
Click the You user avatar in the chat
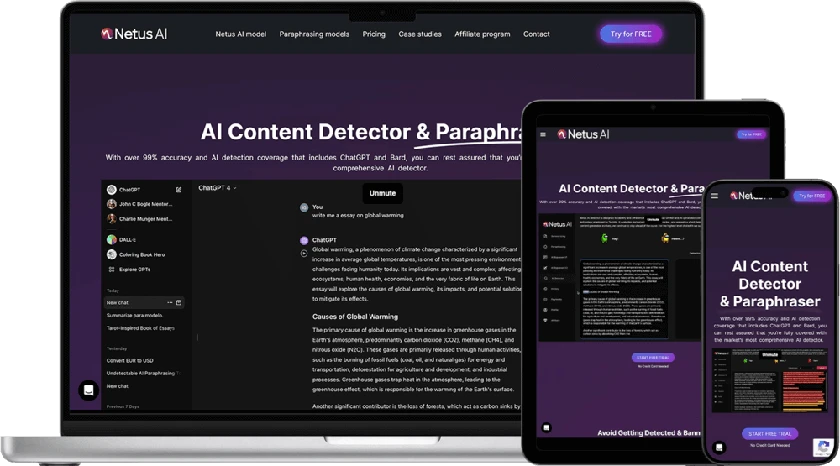coord(304,207)
